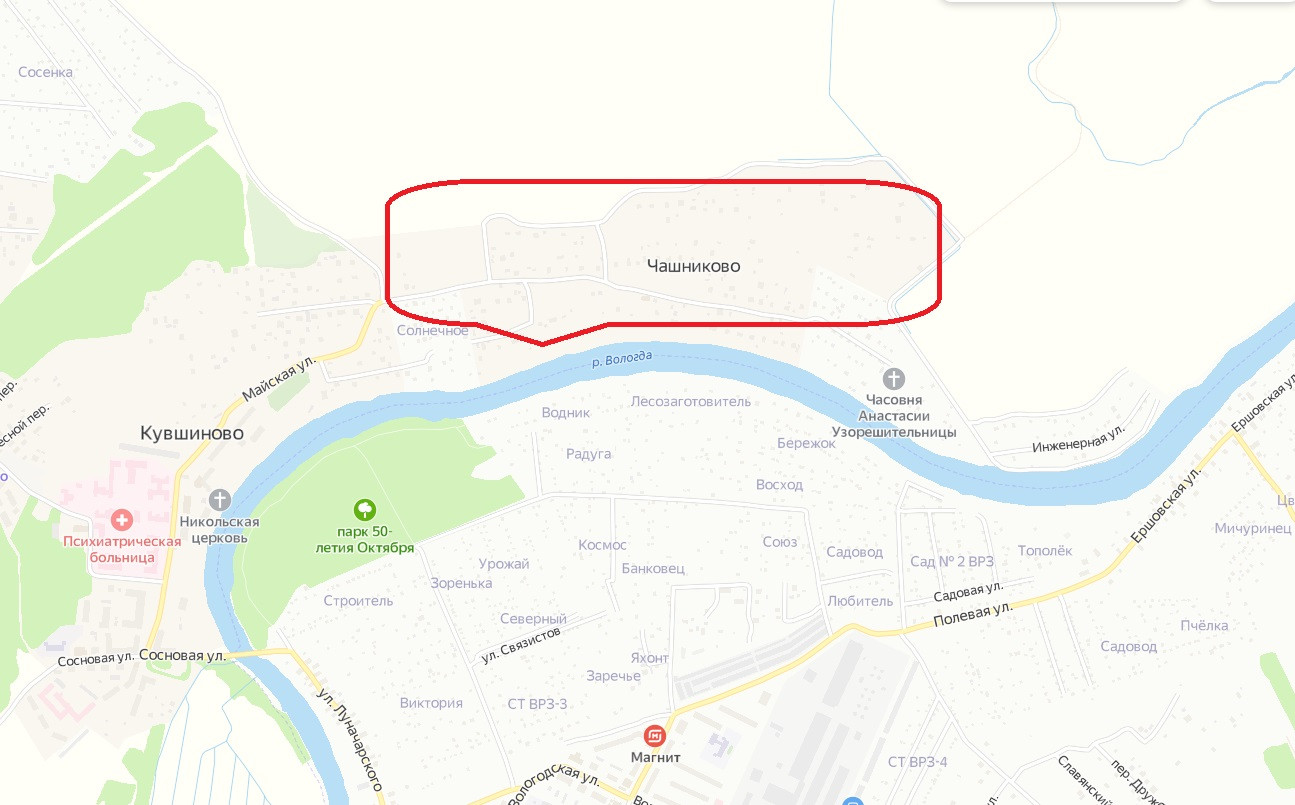Select the Полевая ул. street label
Viewport: 1295px width, 805px height.
(x=973, y=614)
